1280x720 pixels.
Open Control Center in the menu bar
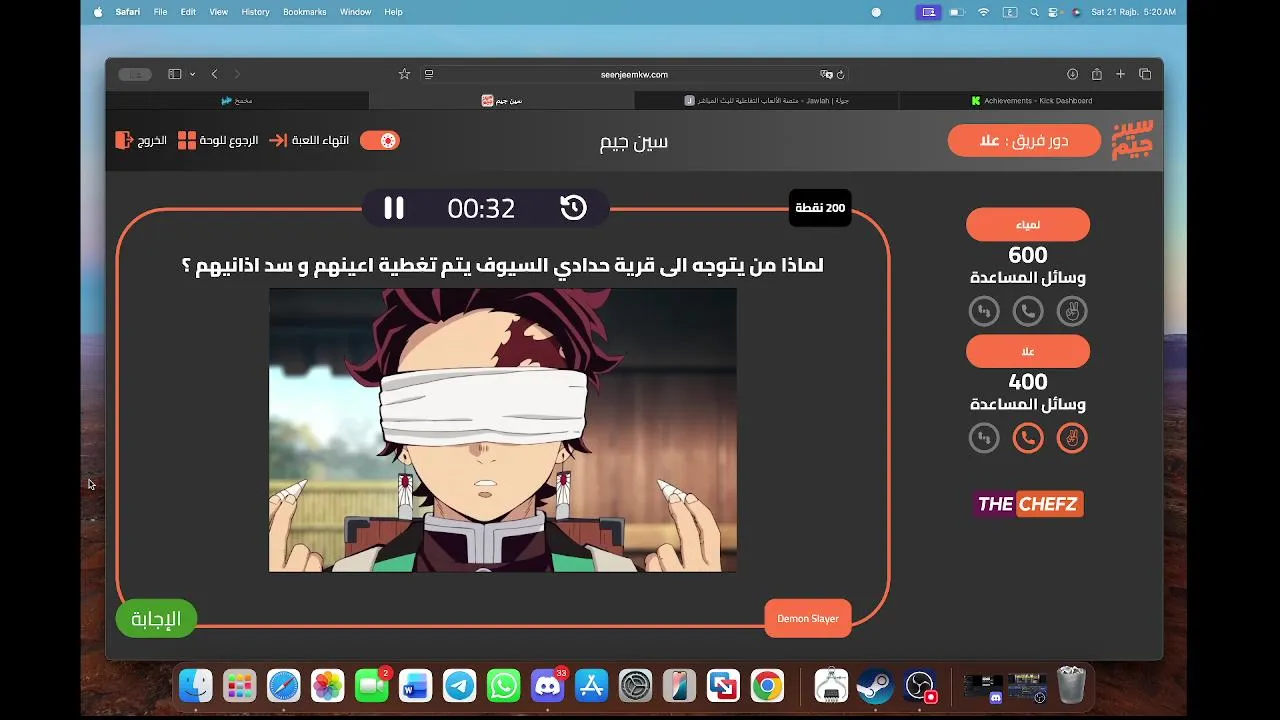(x=1054, y=12)
